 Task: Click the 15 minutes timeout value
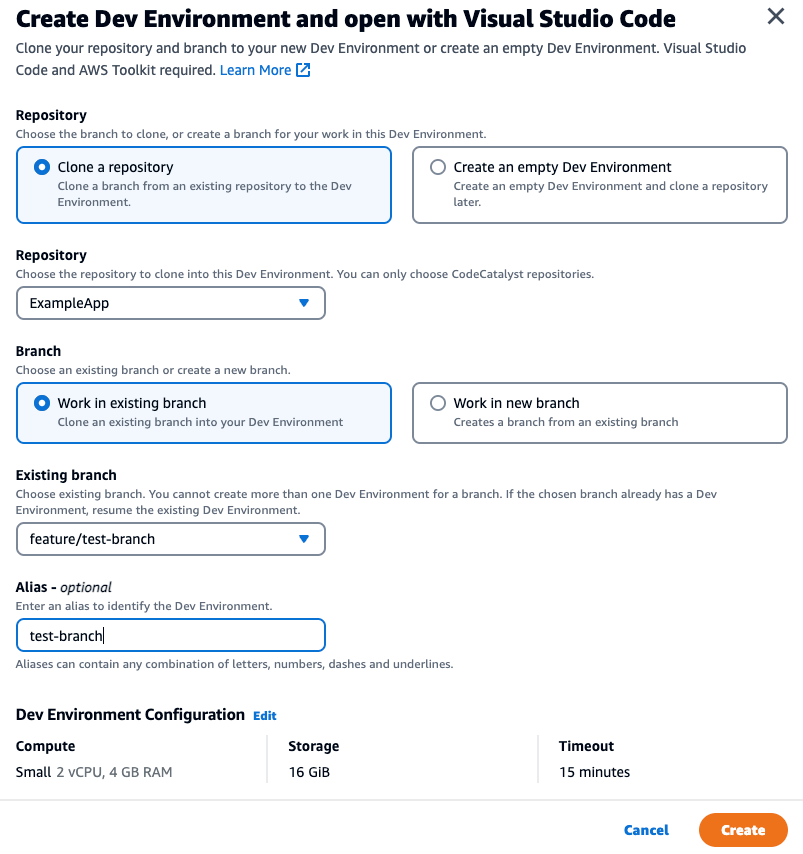point(595,772)
